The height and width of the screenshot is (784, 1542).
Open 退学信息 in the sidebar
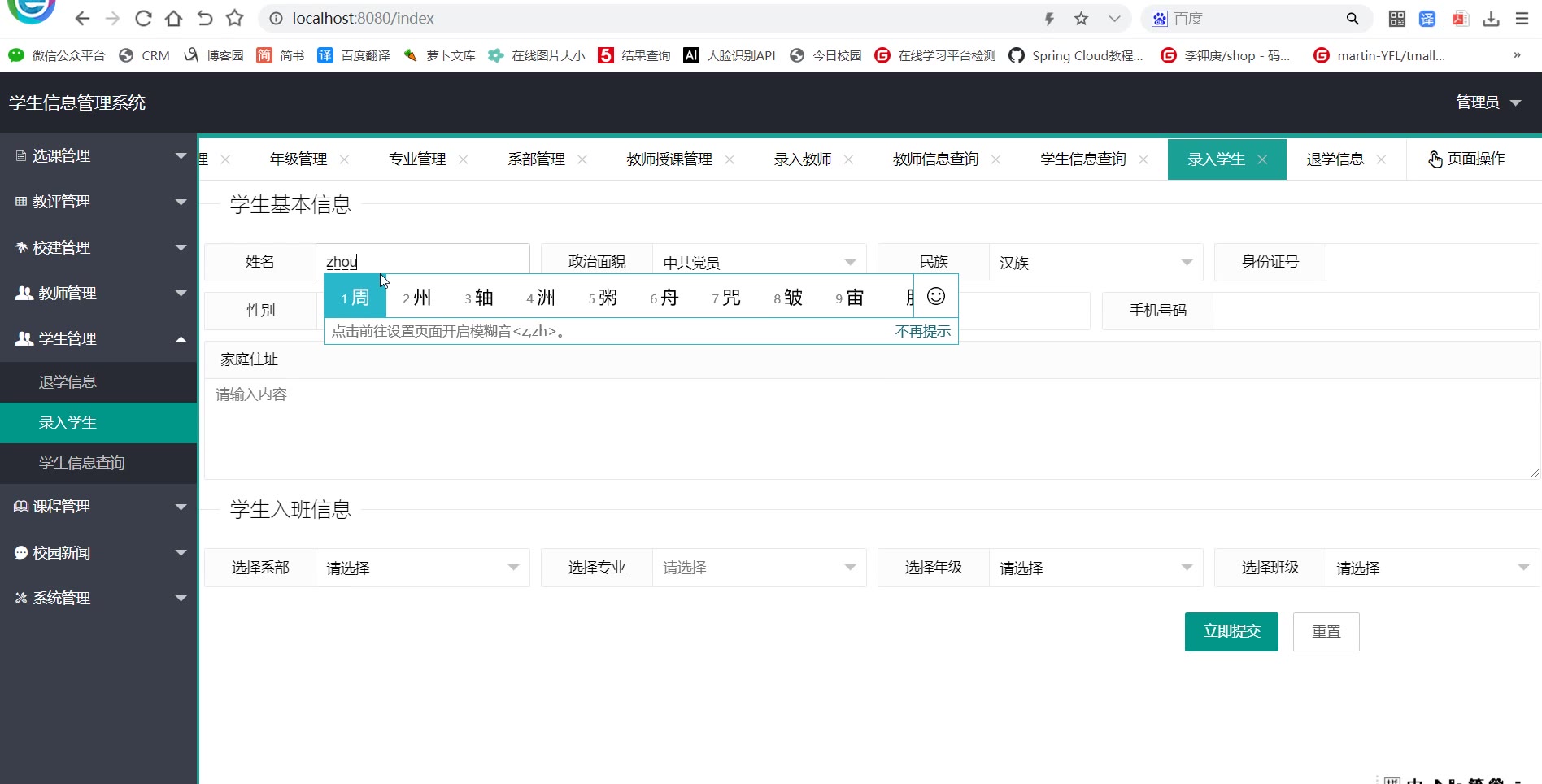98,382
